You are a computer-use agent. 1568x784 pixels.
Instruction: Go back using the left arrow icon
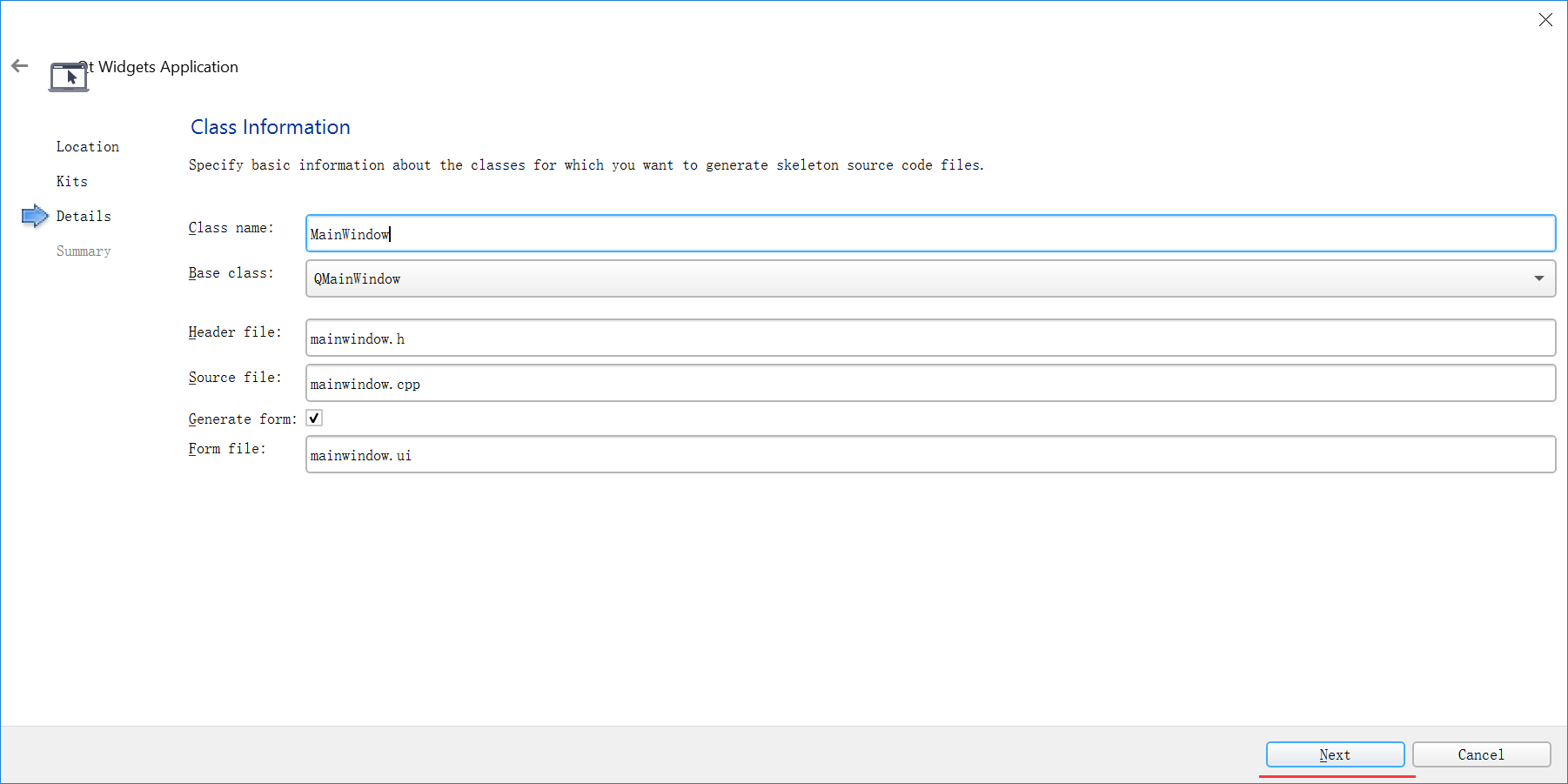pyautogui.click(x=20, y=66)
